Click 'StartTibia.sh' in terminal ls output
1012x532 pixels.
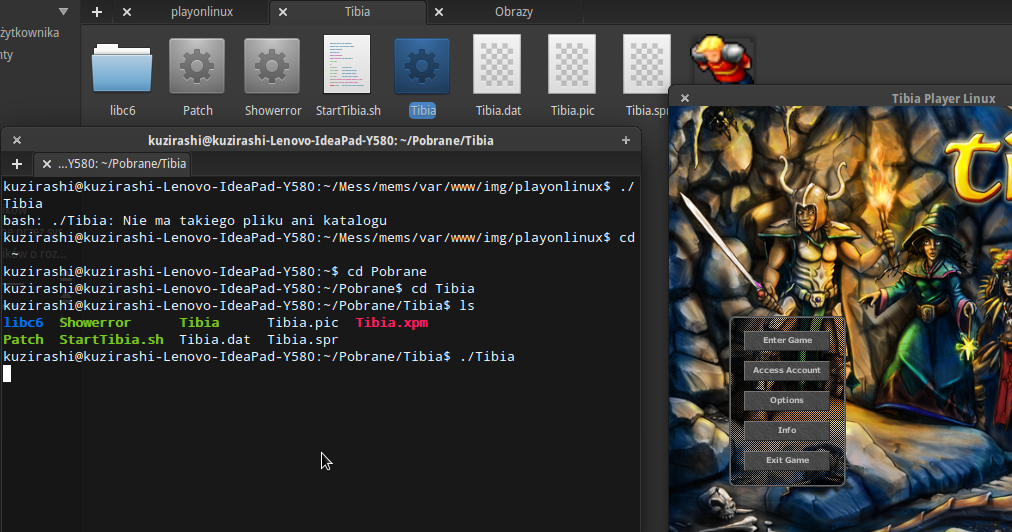[x=111, y=340]
